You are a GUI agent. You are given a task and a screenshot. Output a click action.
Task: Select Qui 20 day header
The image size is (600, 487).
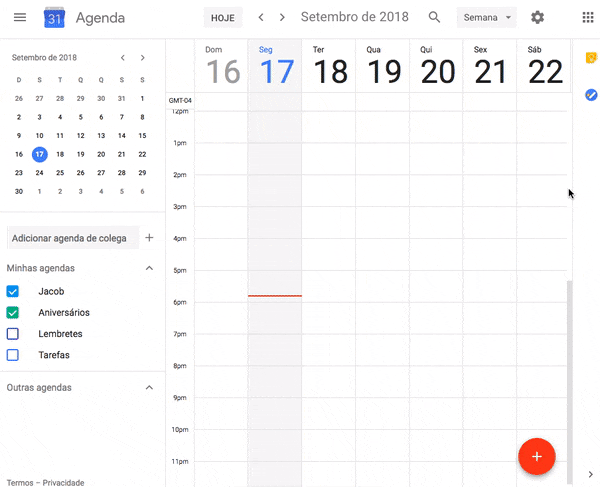437,66
